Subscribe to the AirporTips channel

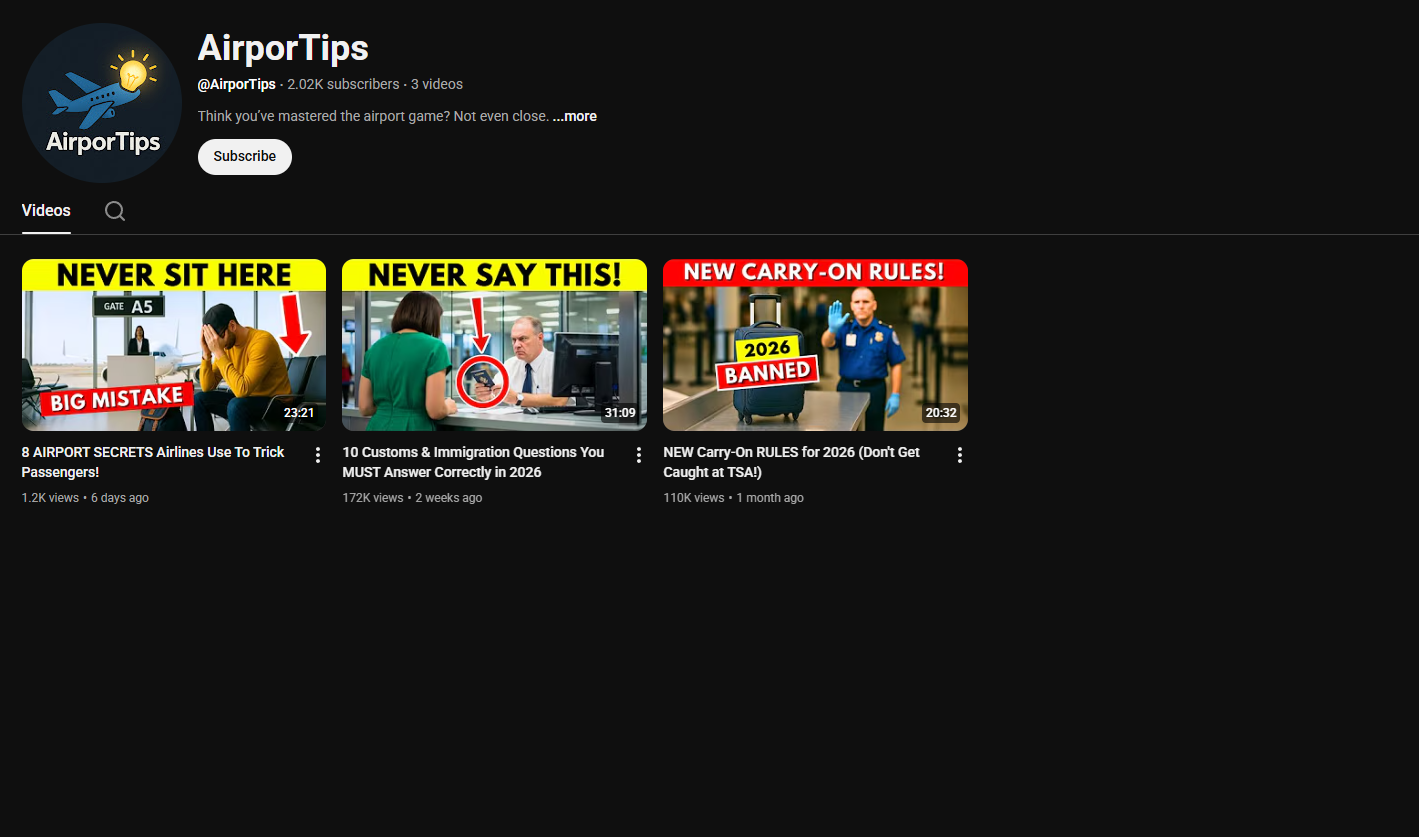[244, 157]
